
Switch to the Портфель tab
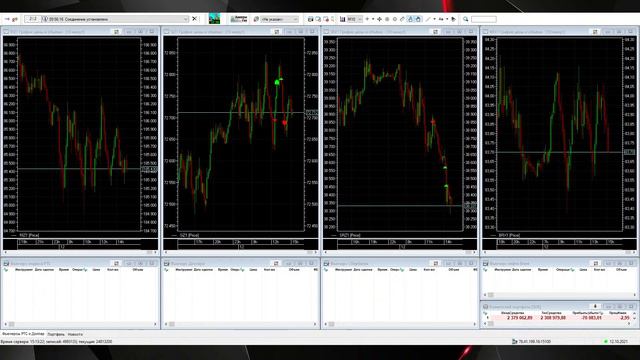tap(56, 334)
